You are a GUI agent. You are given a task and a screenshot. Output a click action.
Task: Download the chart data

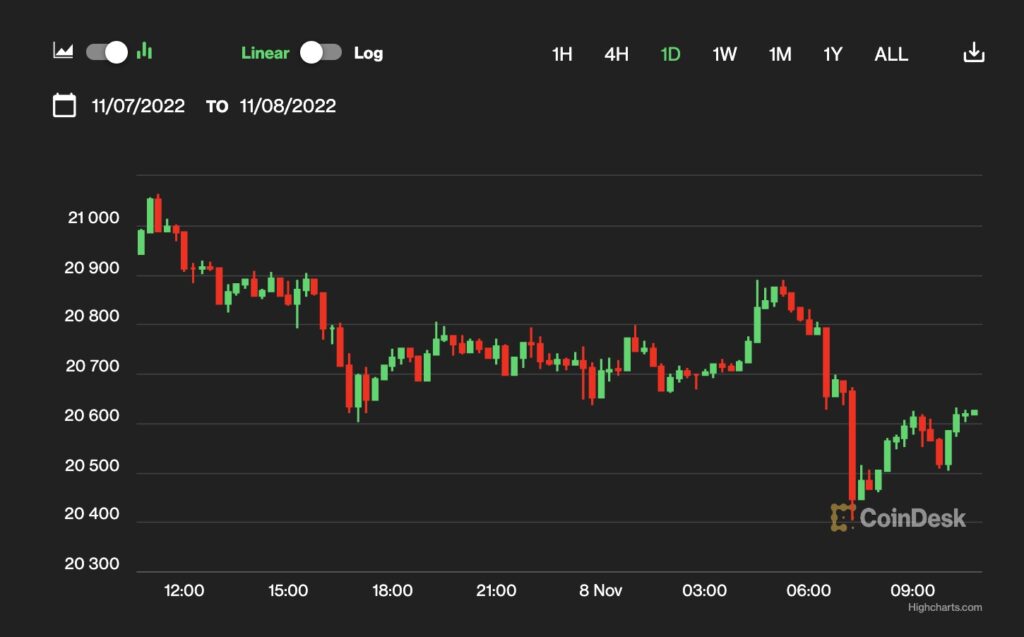click(x=974, y=52)
